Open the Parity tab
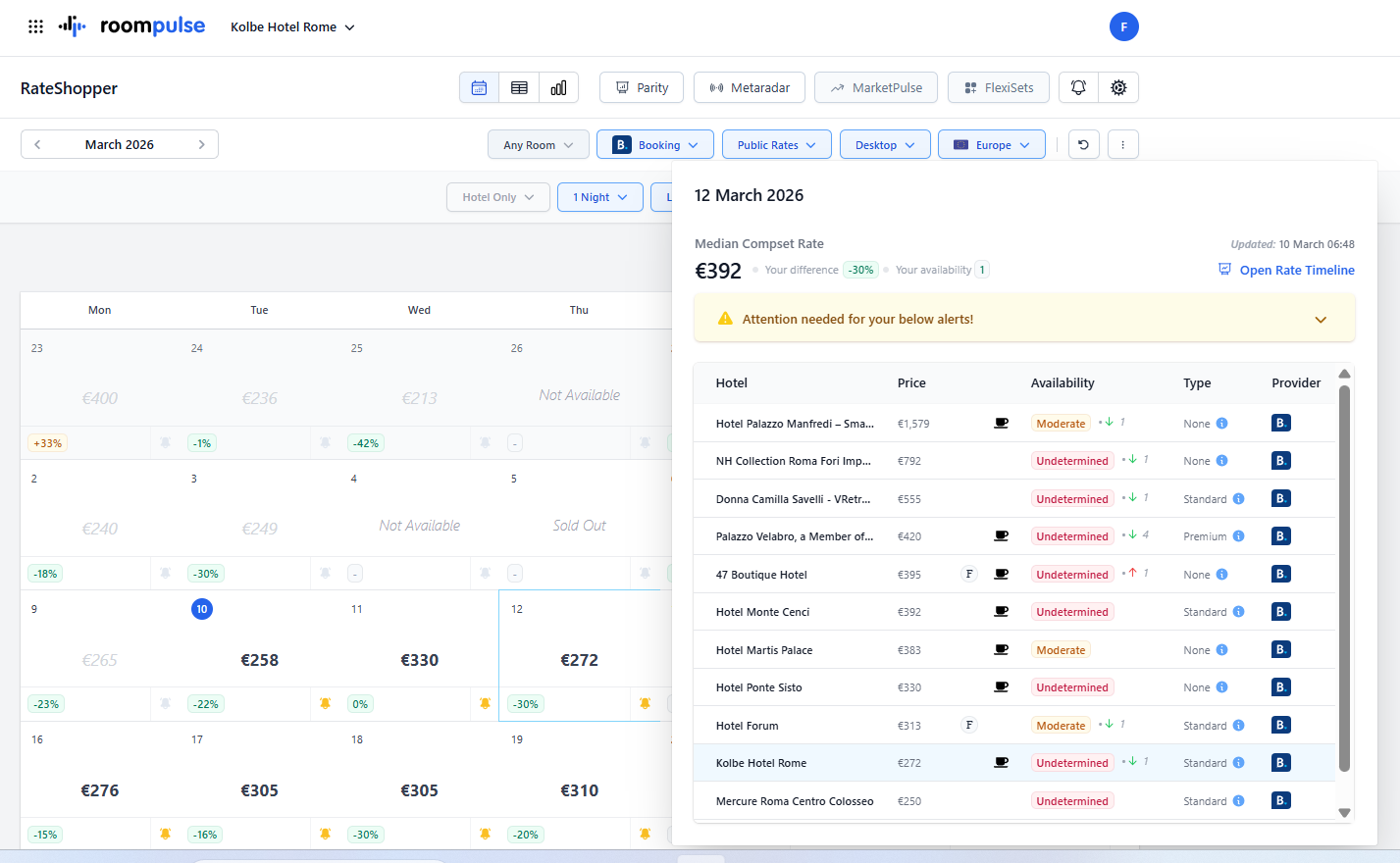 642,87
